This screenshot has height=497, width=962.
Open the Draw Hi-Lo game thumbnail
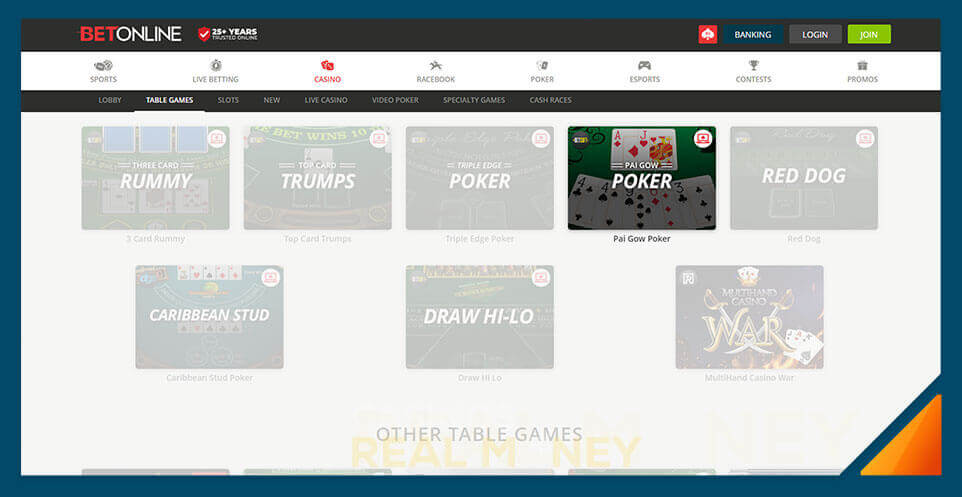point(479,317)
